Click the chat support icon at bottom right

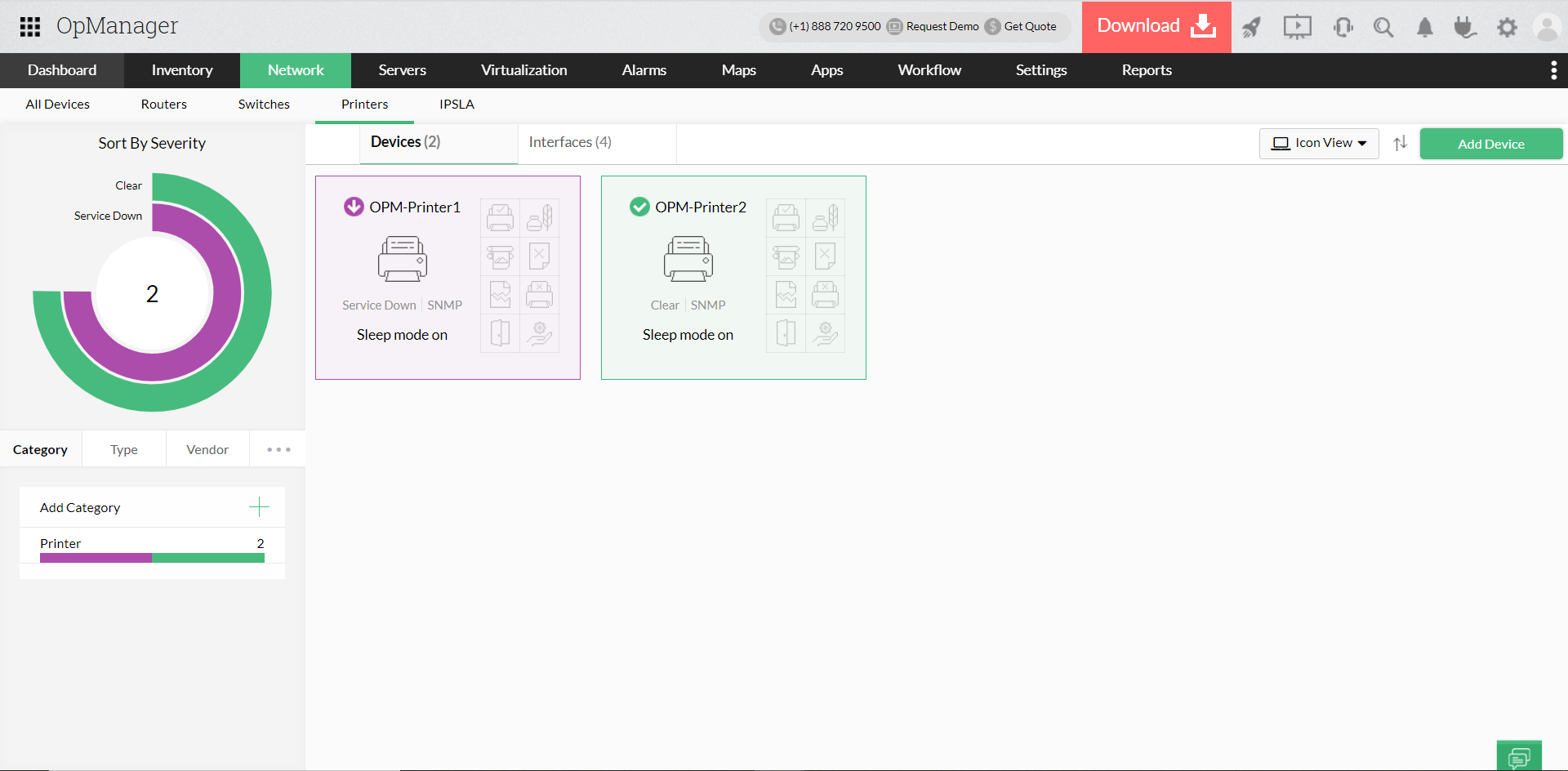[1519, 756]
